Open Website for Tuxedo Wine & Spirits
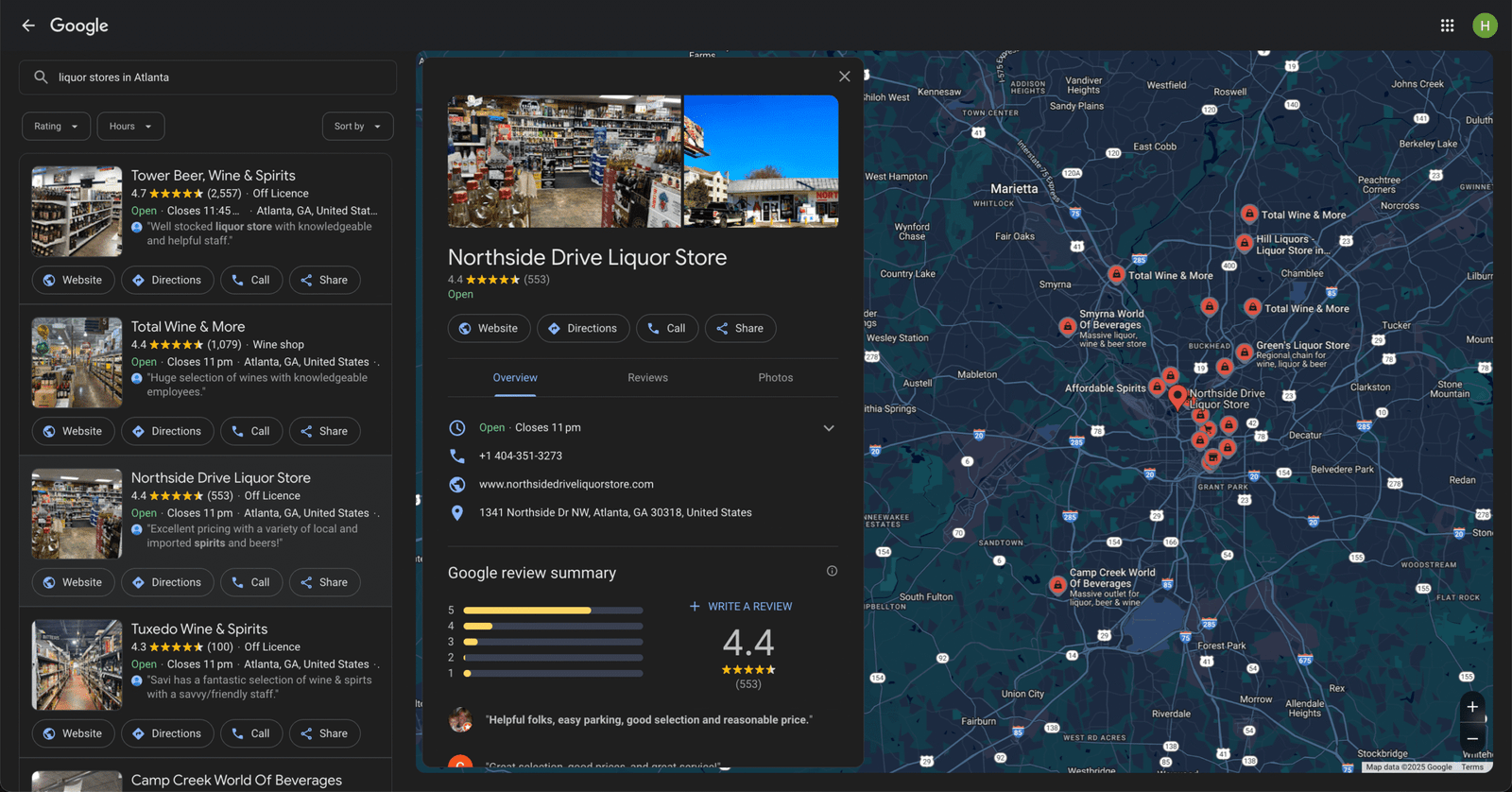1512x792 pixels. click(x=73, y=733)
